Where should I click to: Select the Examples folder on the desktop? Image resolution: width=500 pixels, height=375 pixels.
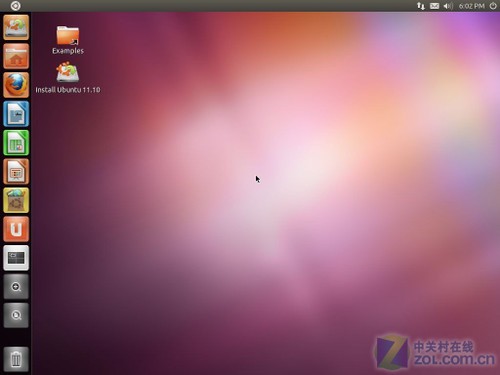click(68, 35)
